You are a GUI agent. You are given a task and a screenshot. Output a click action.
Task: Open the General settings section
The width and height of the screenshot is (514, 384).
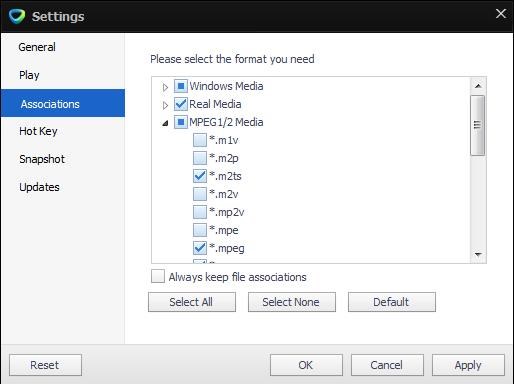(37, 47)
